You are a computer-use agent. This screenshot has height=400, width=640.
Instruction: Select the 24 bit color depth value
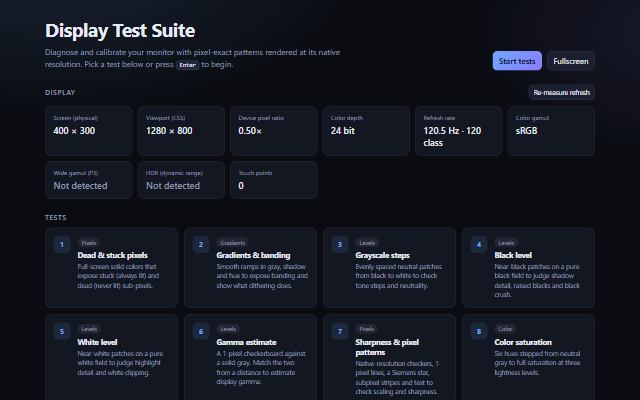[342, 131]
